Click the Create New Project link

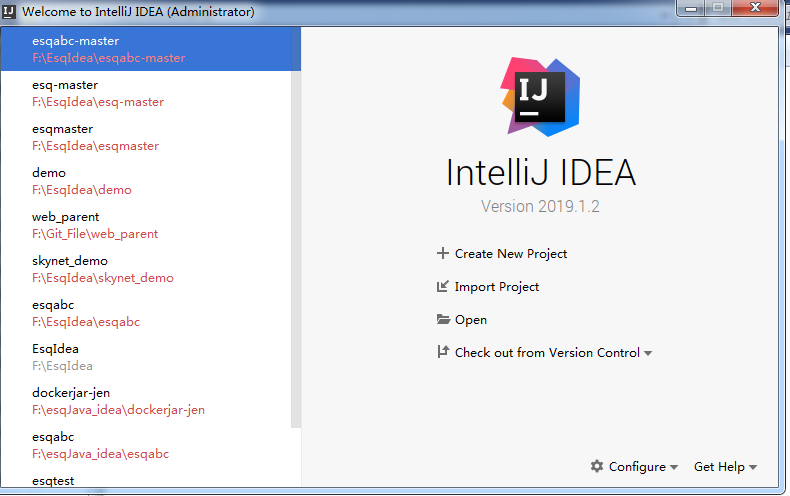(x=511, y=254)
